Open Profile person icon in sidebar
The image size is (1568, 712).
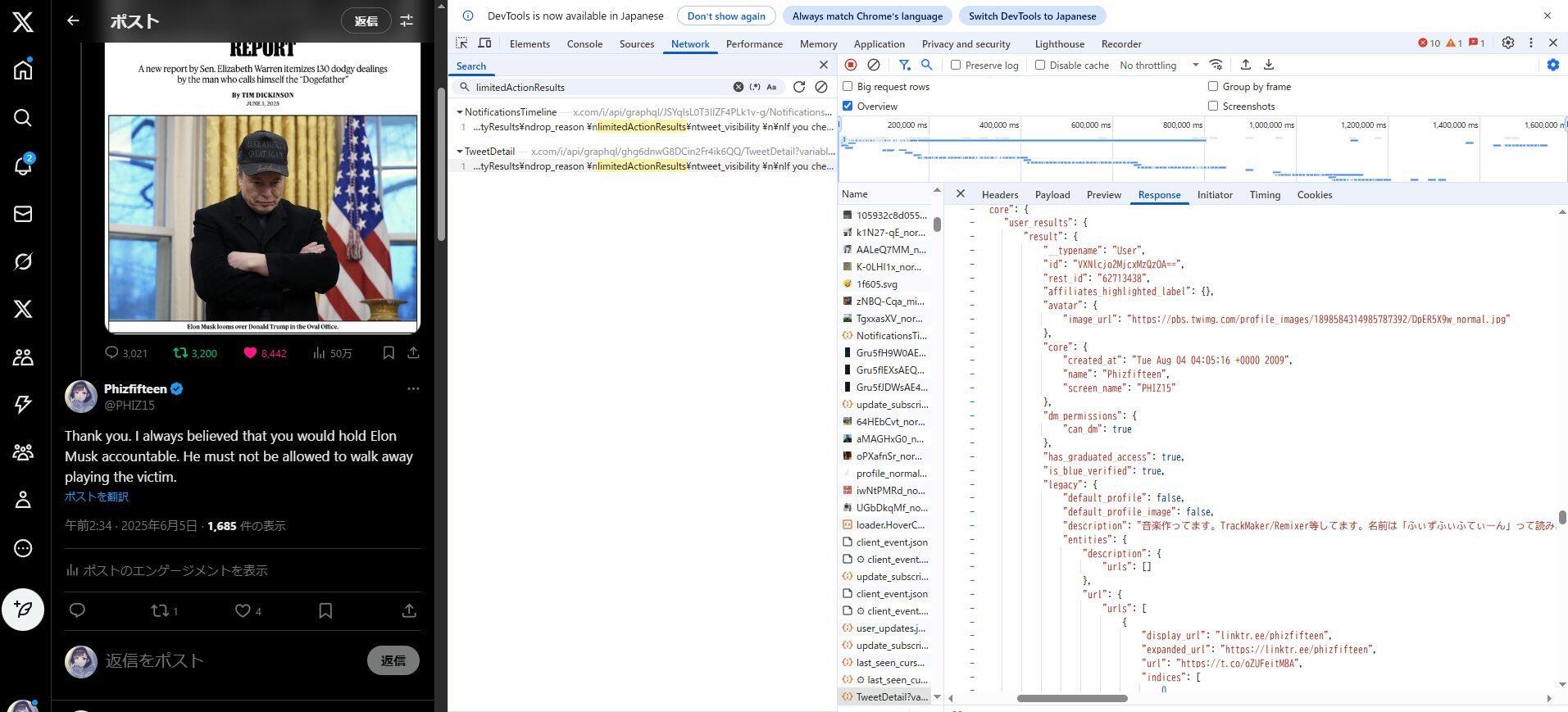[23, 500]
